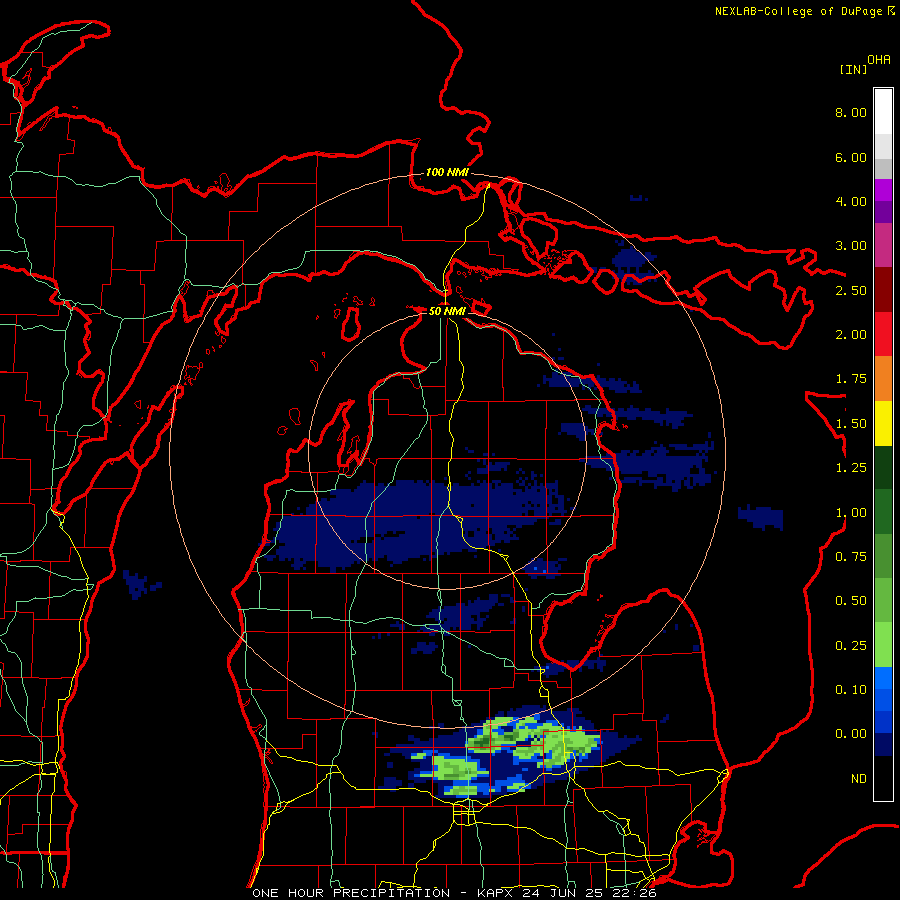Screen dimensions: 900x900
Task: Click the 8.00 legend value
Action: coord(851,112)
